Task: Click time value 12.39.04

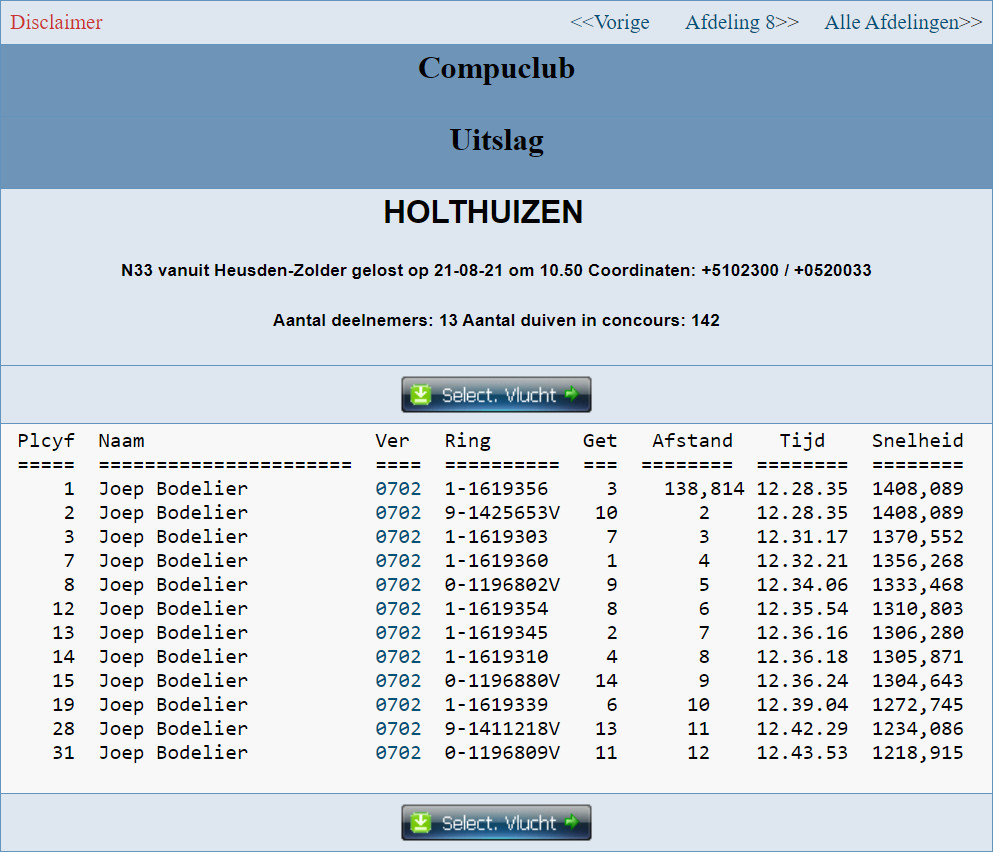Action: pyautogui.click(x=802, y=706)
